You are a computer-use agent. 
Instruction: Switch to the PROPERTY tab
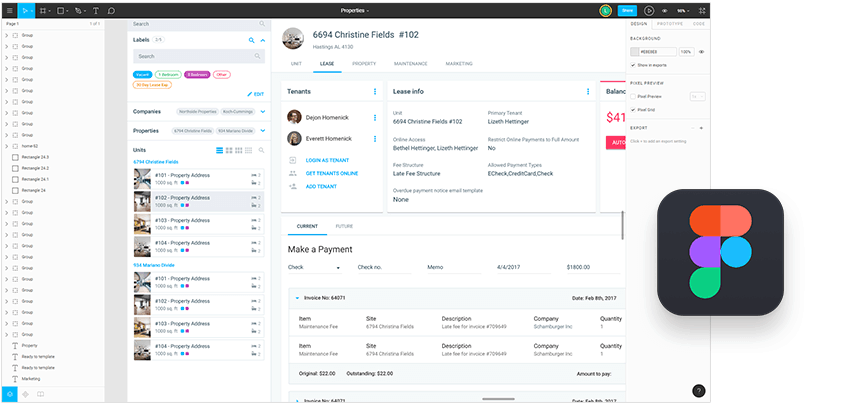pyautogui.click(x=364, y=64)
